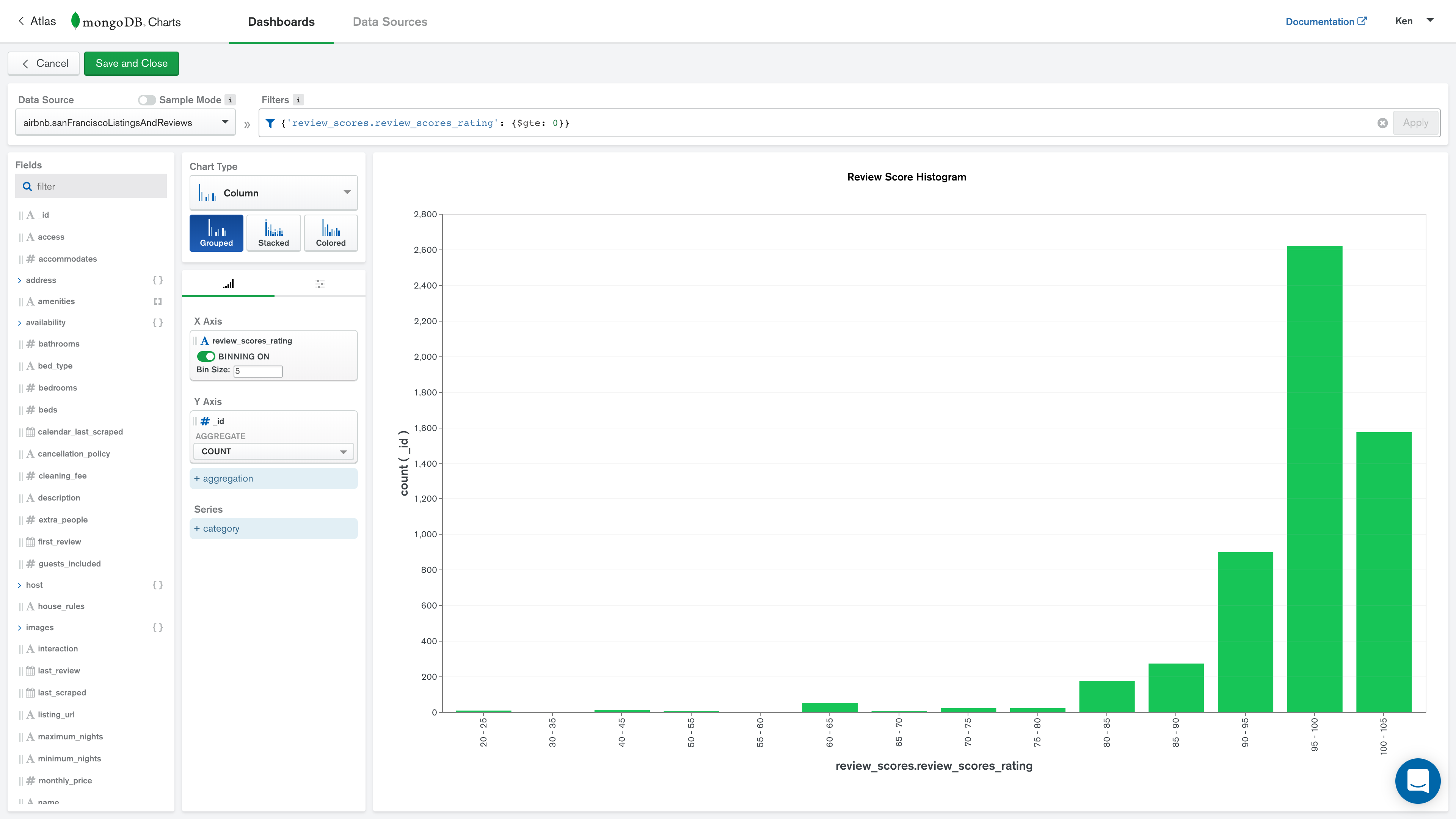
Task: Enable the Sample Mode switch
Action: (147, 100)
